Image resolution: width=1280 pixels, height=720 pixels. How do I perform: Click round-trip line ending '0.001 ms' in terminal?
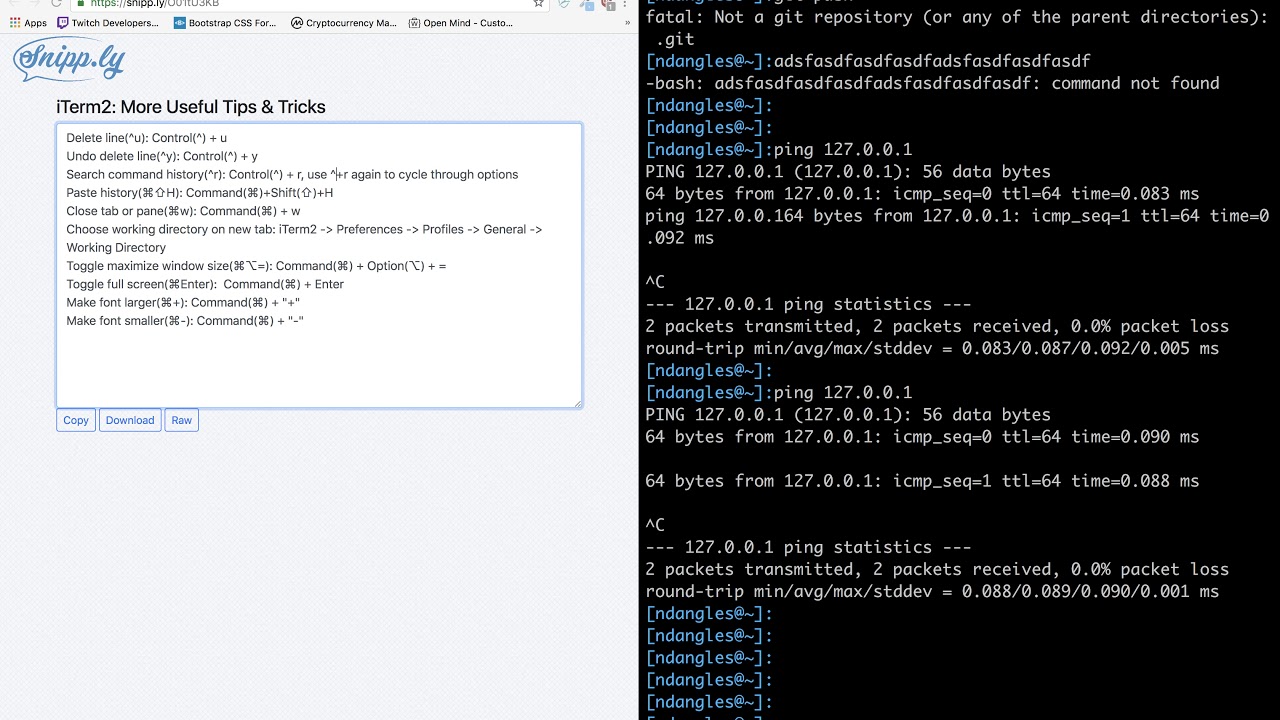[932, 591]
